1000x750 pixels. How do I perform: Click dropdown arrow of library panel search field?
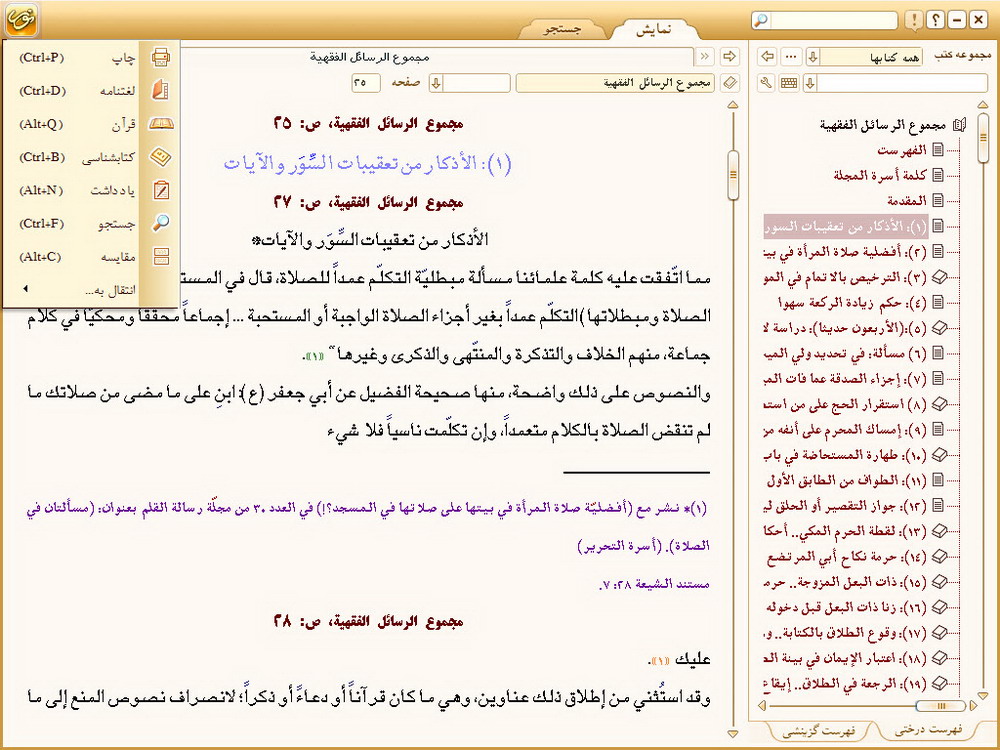tap(811, 83)
